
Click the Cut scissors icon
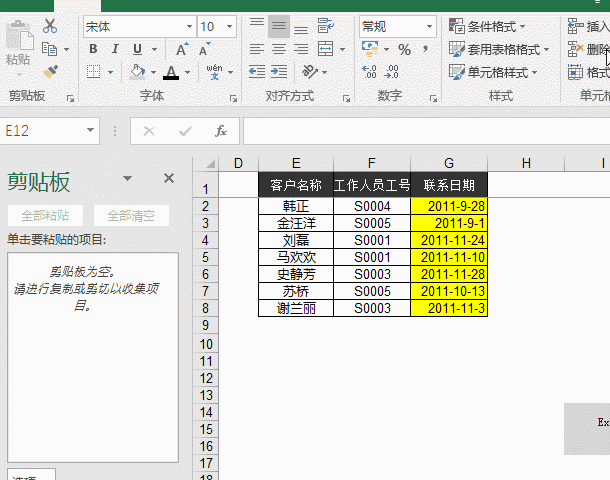click(50, 26)
